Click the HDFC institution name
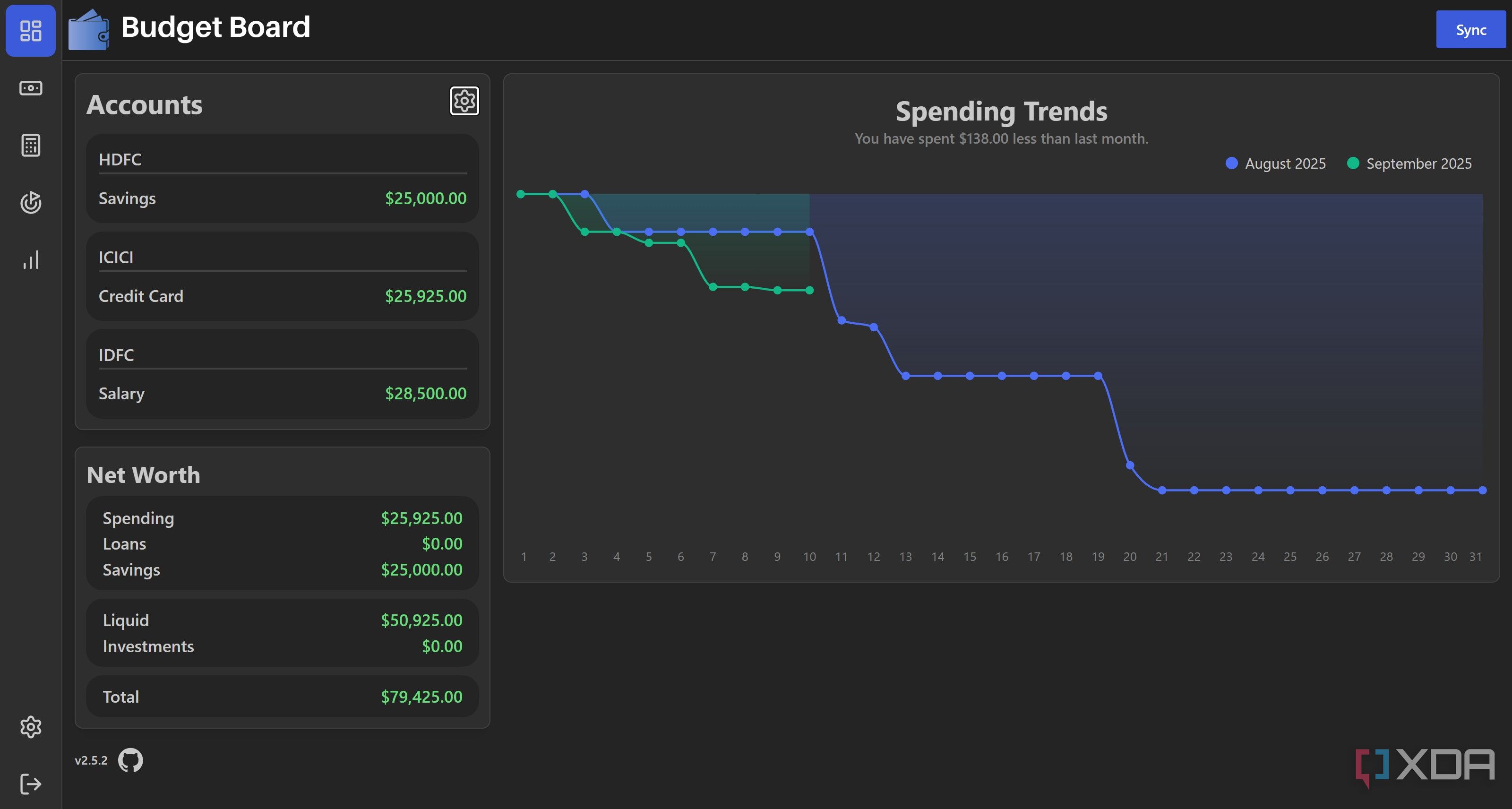 [x=120, y=160]
